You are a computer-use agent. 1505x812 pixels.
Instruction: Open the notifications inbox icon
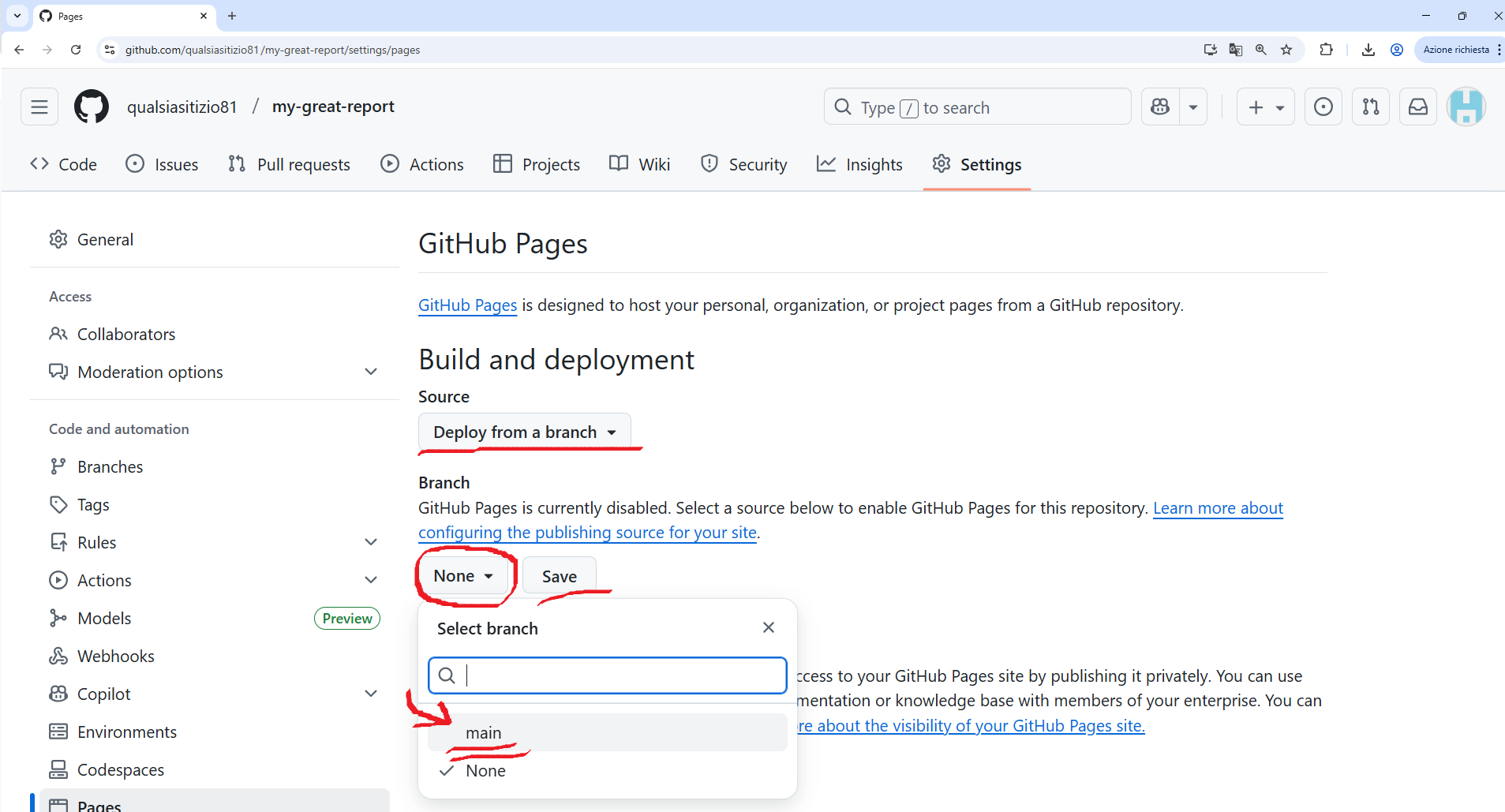(x=1418, y=107)
